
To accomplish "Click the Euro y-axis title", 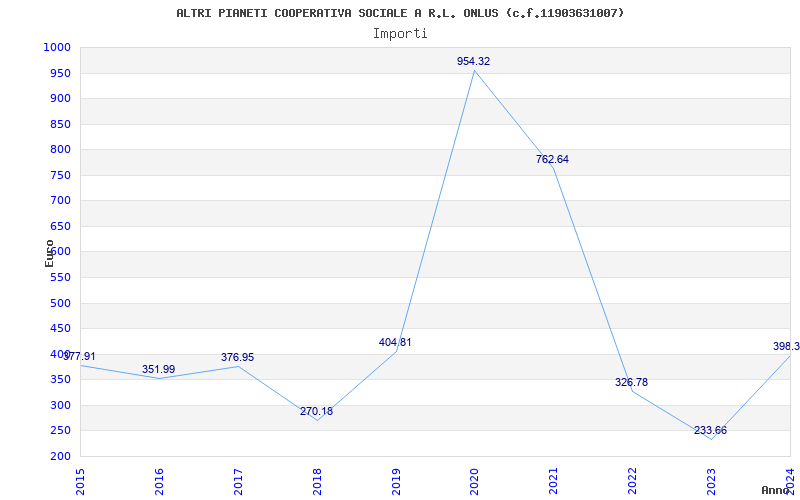I will (49, 253).
